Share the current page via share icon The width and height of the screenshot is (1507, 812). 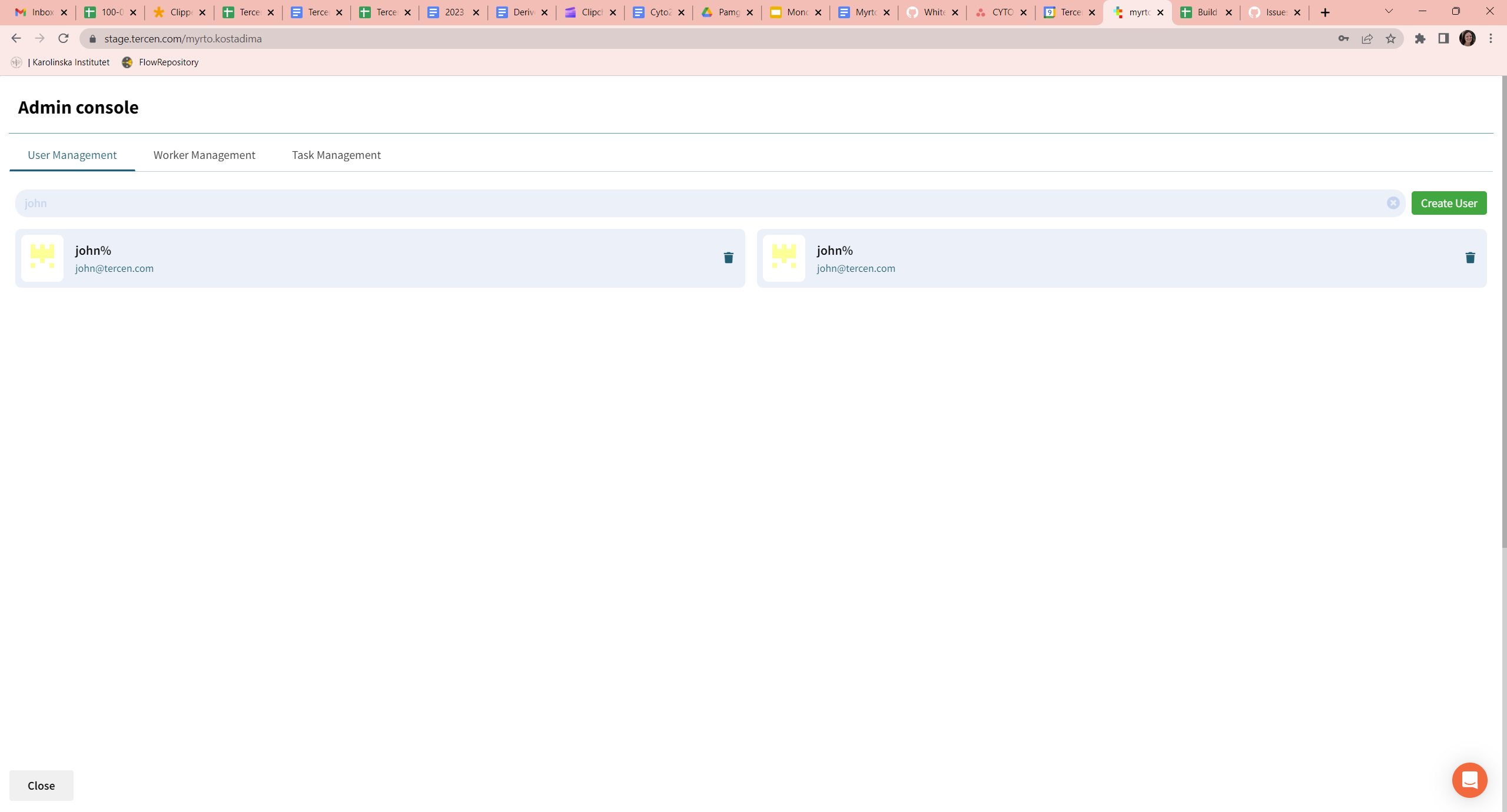coord(1367,38)
